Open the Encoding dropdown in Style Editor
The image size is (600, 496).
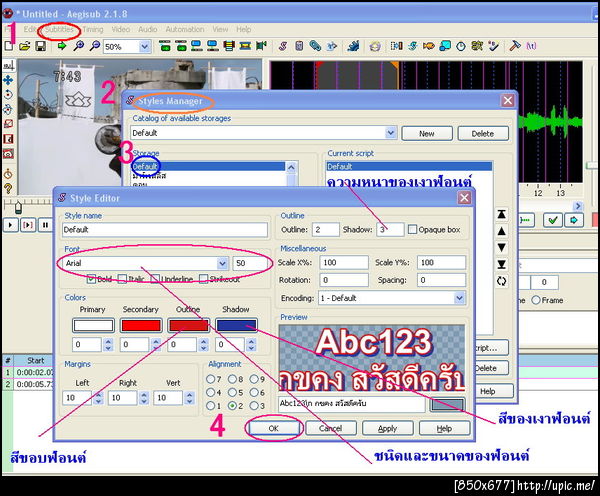(x=459, y=298)
